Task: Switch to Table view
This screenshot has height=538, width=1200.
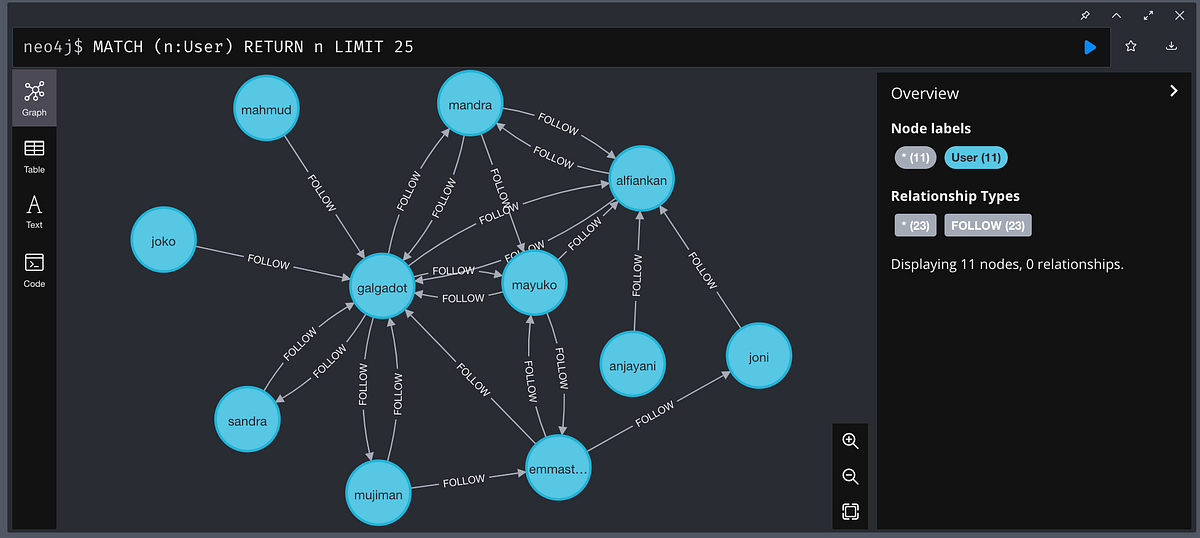Action: (34, 156)
